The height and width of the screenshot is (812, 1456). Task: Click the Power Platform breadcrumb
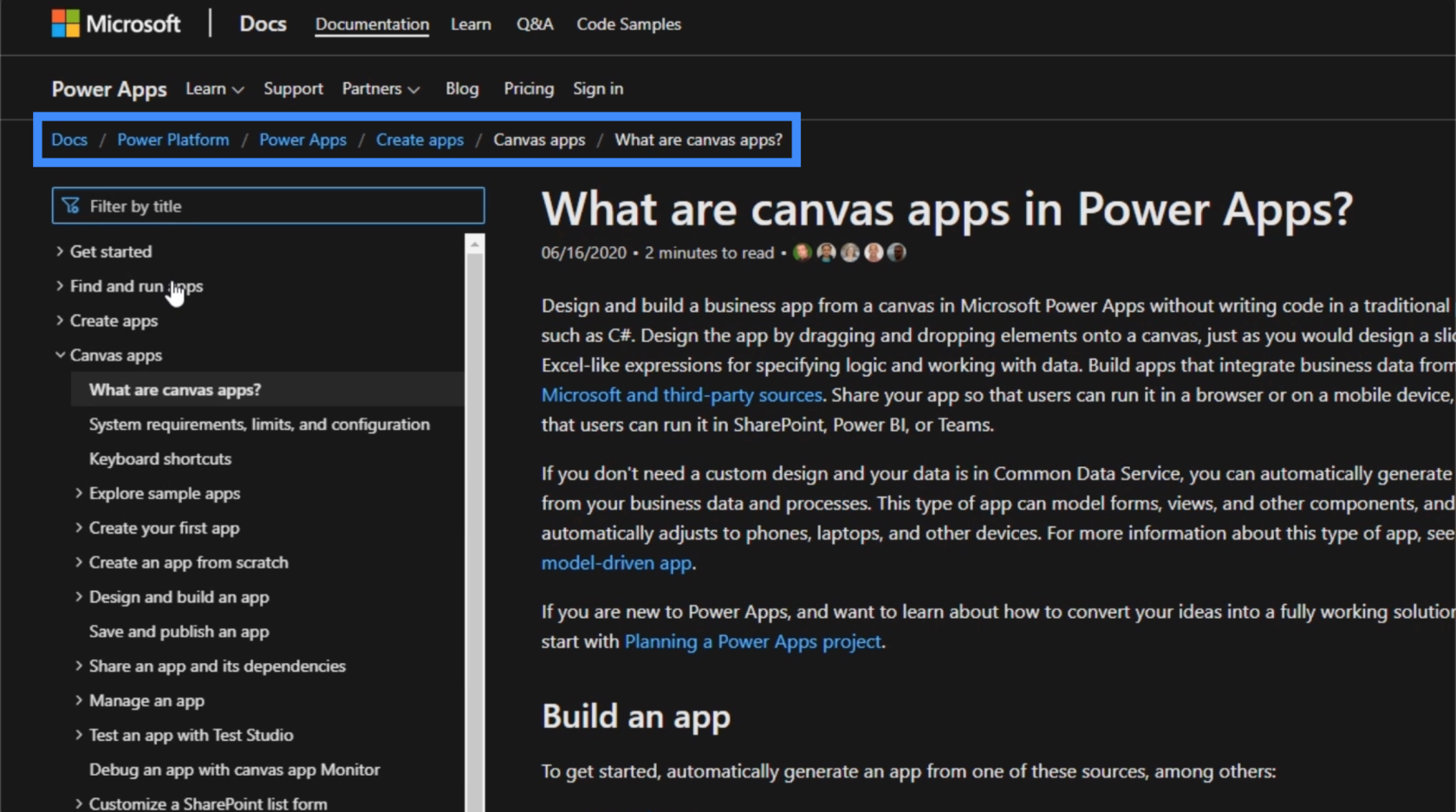(173, 140)
